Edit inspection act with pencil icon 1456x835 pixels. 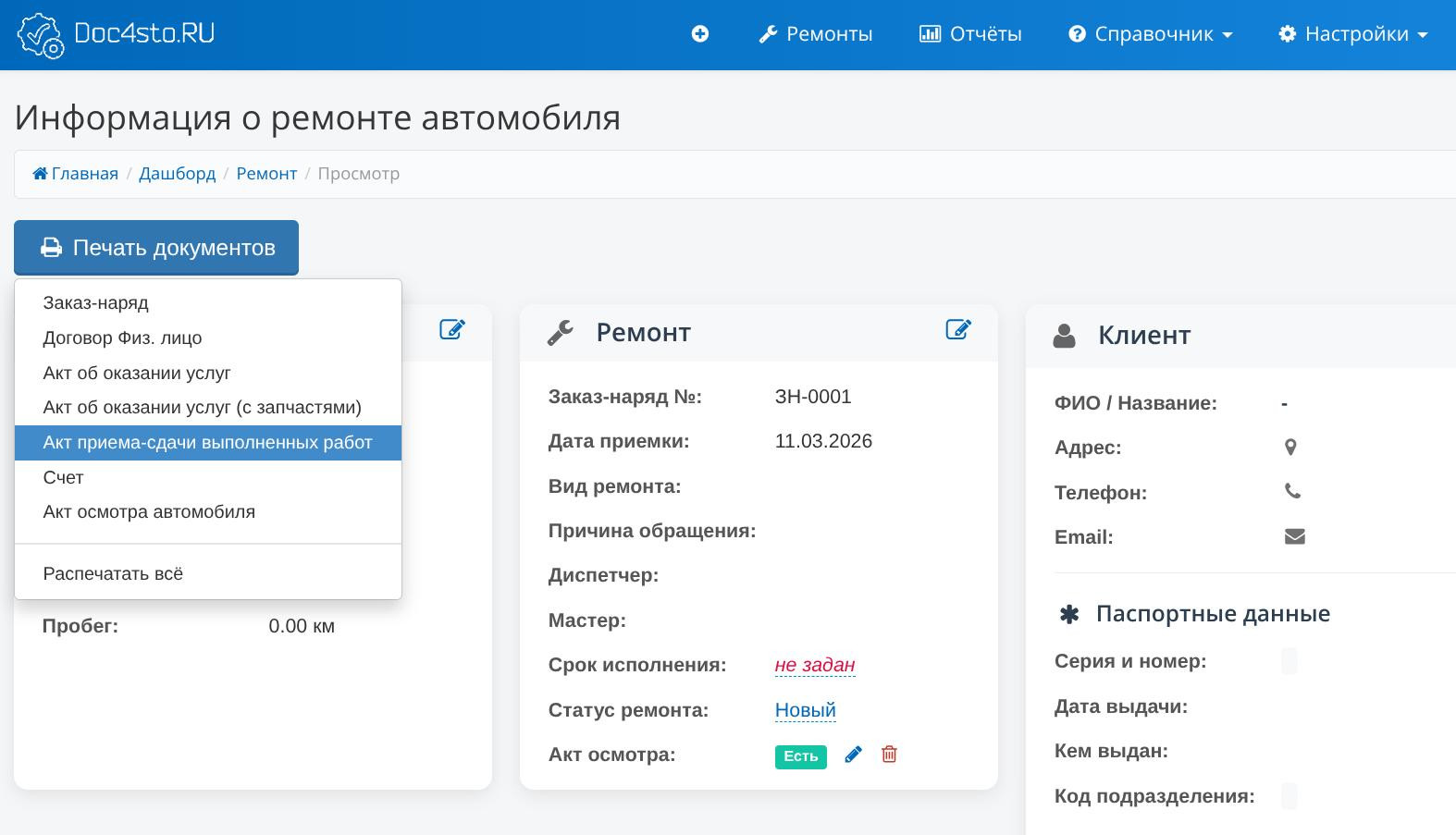tap(854, 755)
